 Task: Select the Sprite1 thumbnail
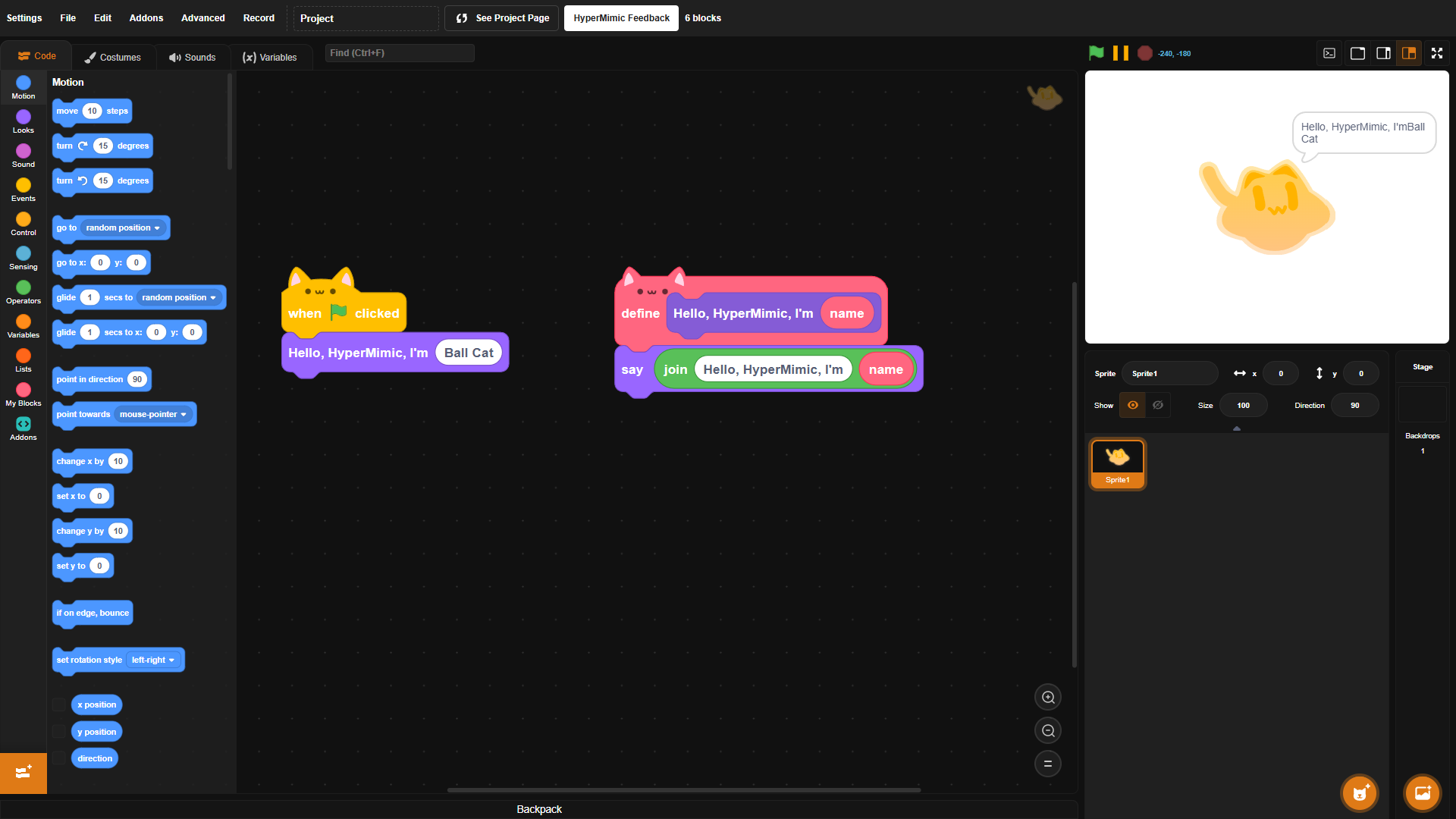[1118, 463]
